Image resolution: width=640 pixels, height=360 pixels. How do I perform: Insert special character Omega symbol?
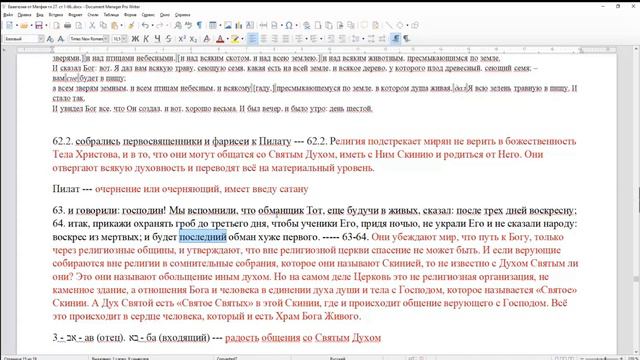(289, 25)
